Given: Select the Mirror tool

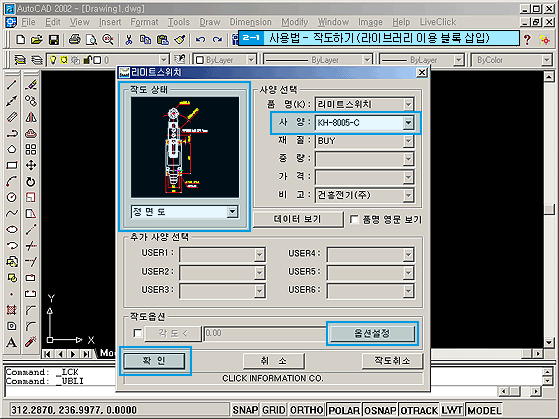Looking at the screenshot, I should [x=31, y=117].
